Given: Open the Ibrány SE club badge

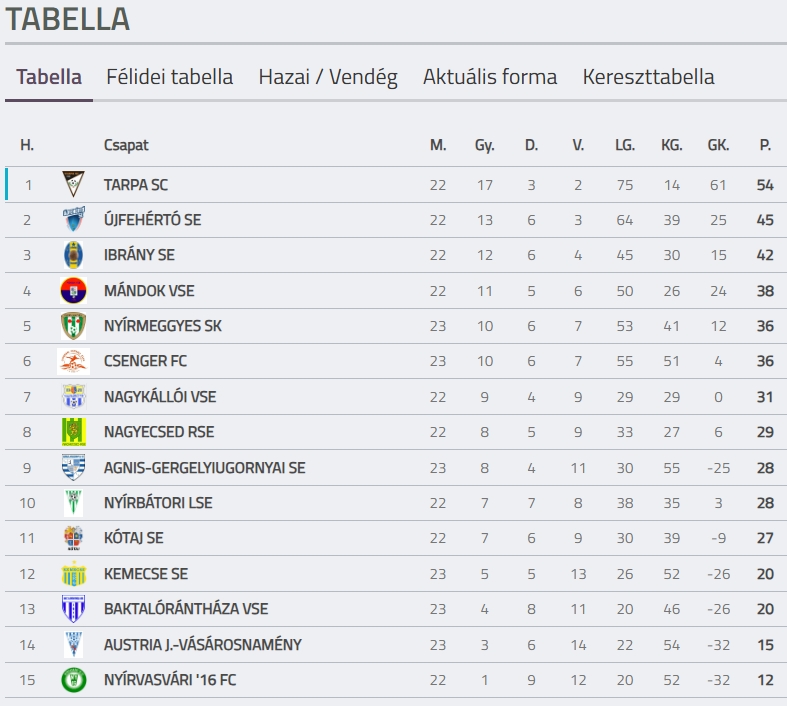Looking at the screenshot, I should point(73,255).
